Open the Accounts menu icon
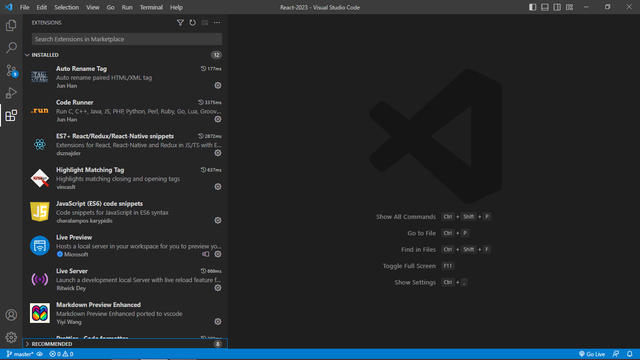 [x=11, y=315]
